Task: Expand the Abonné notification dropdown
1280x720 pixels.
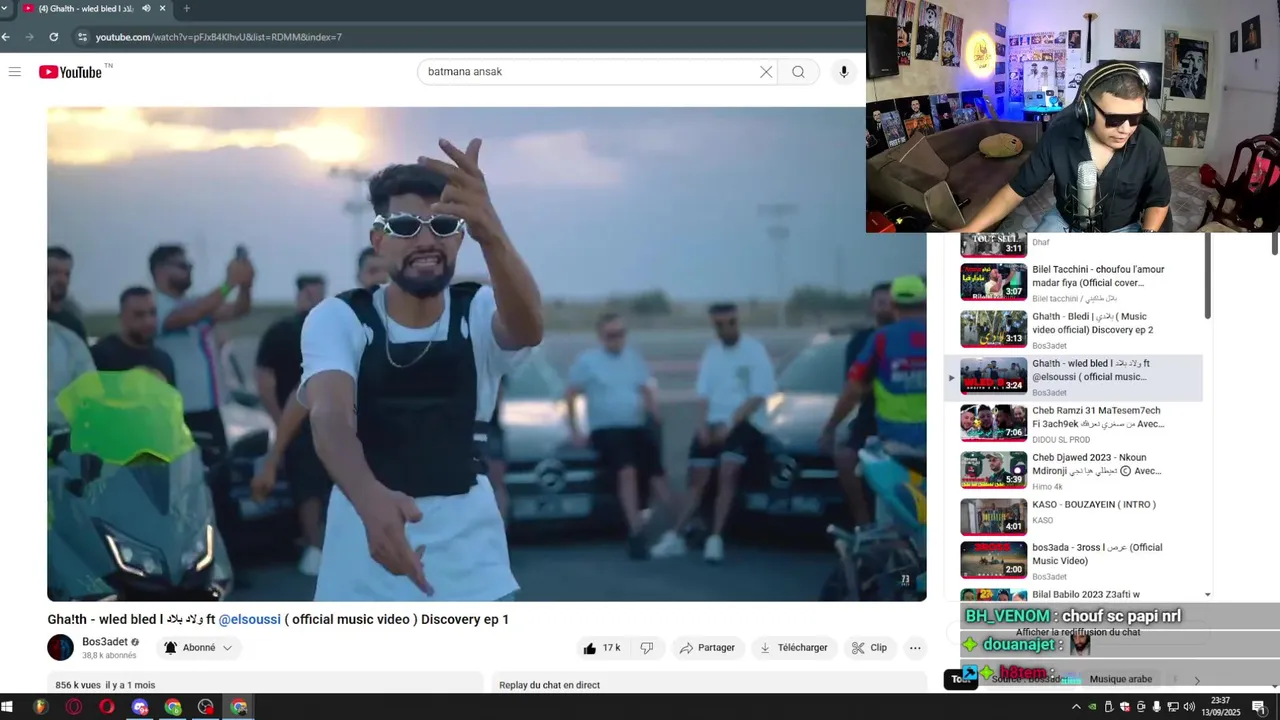Action: (x=199, y=648)
